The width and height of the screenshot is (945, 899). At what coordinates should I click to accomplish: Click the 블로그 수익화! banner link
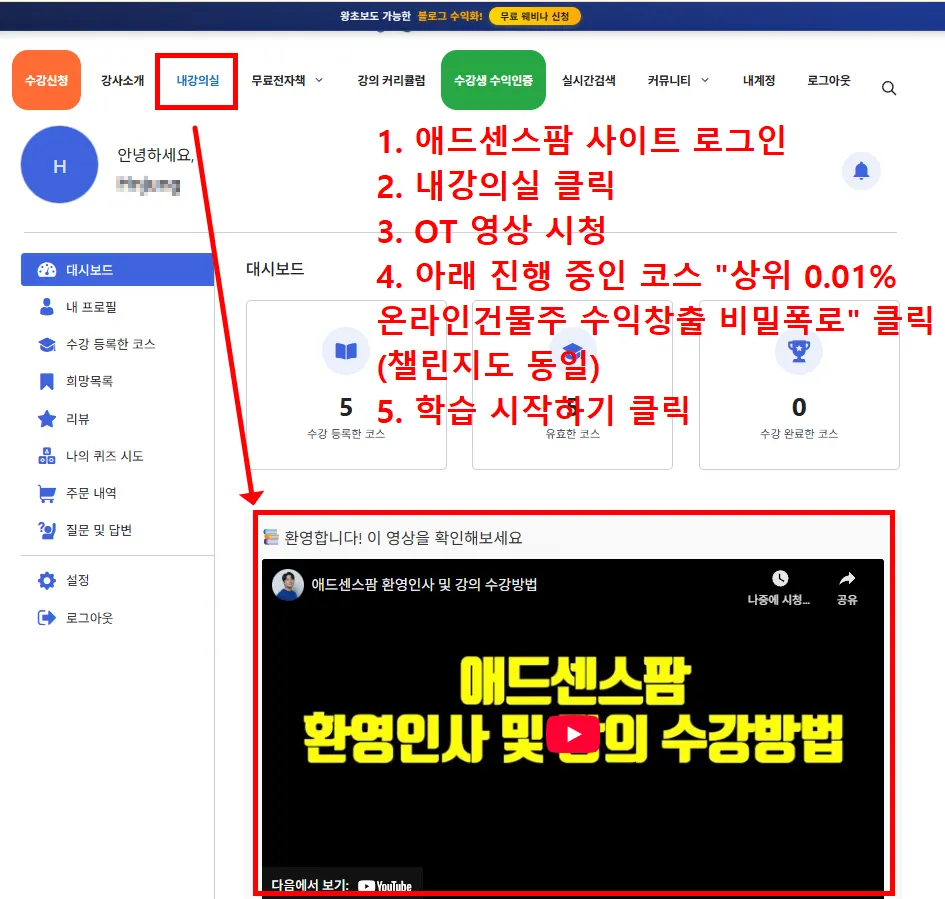pos(450,16)
